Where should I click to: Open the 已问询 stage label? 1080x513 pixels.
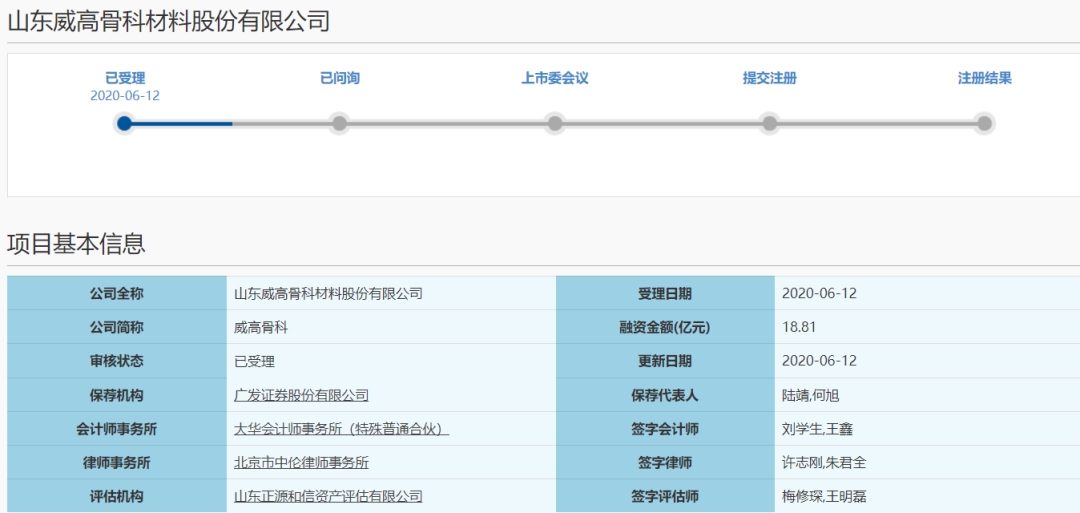click(x=339, y=78)
